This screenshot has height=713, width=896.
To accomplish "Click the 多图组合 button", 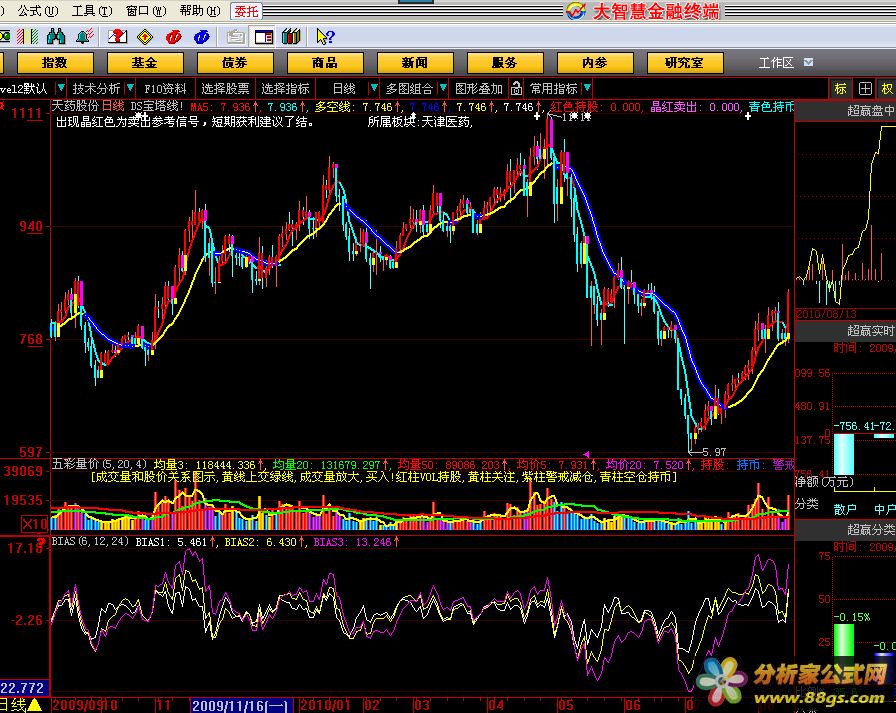I will coord(409,89).
